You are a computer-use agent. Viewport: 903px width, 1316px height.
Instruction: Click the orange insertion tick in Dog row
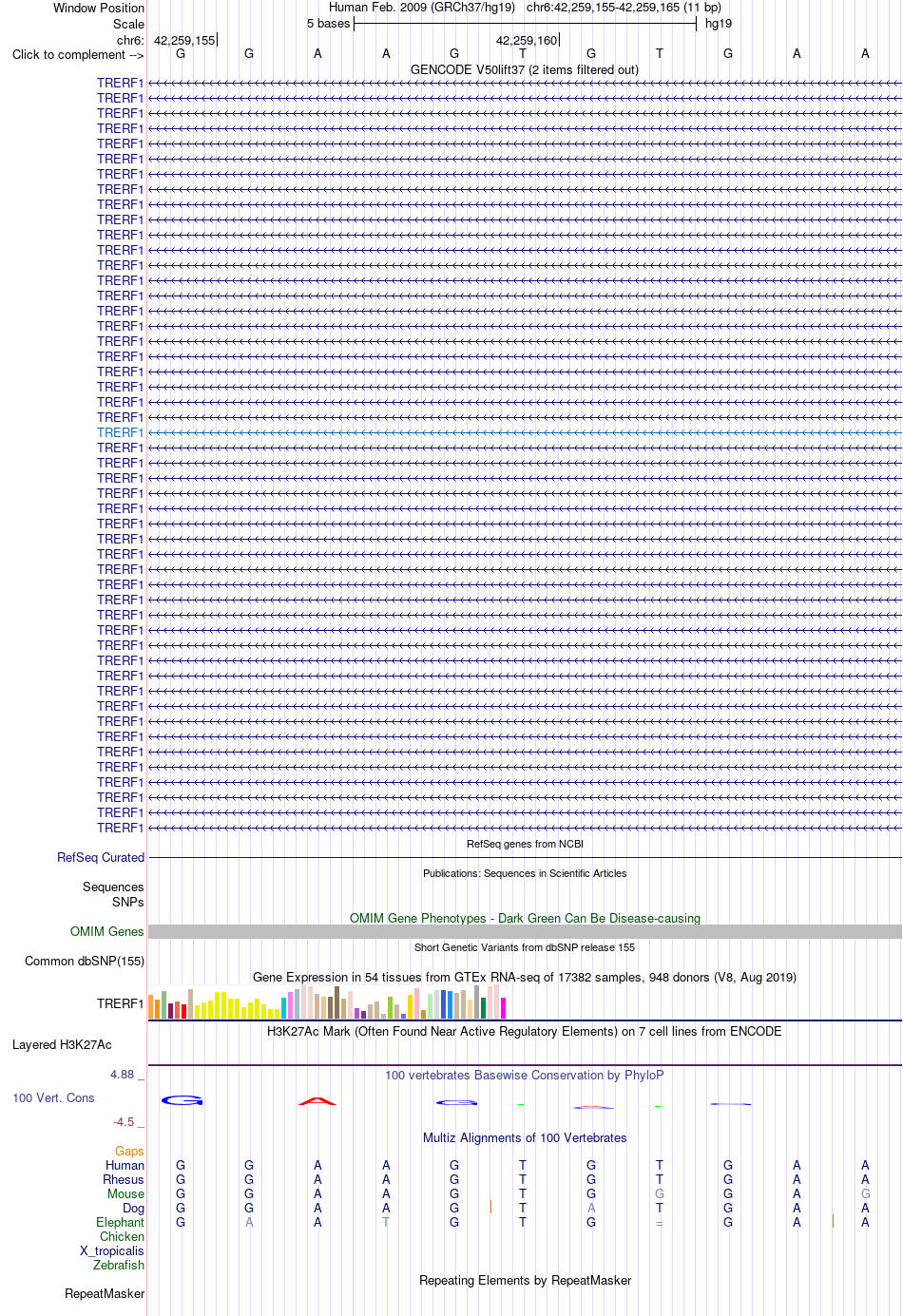(490, 1207)
